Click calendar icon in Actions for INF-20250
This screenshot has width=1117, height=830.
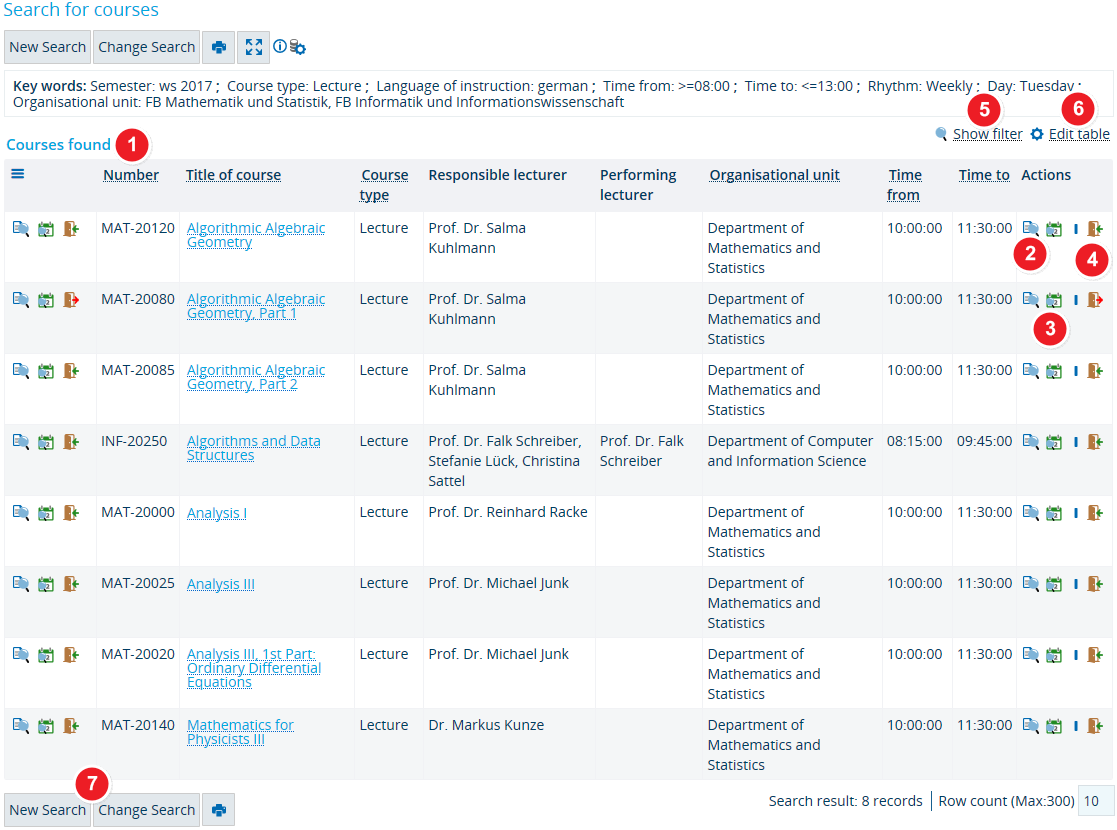(1054, 442)
